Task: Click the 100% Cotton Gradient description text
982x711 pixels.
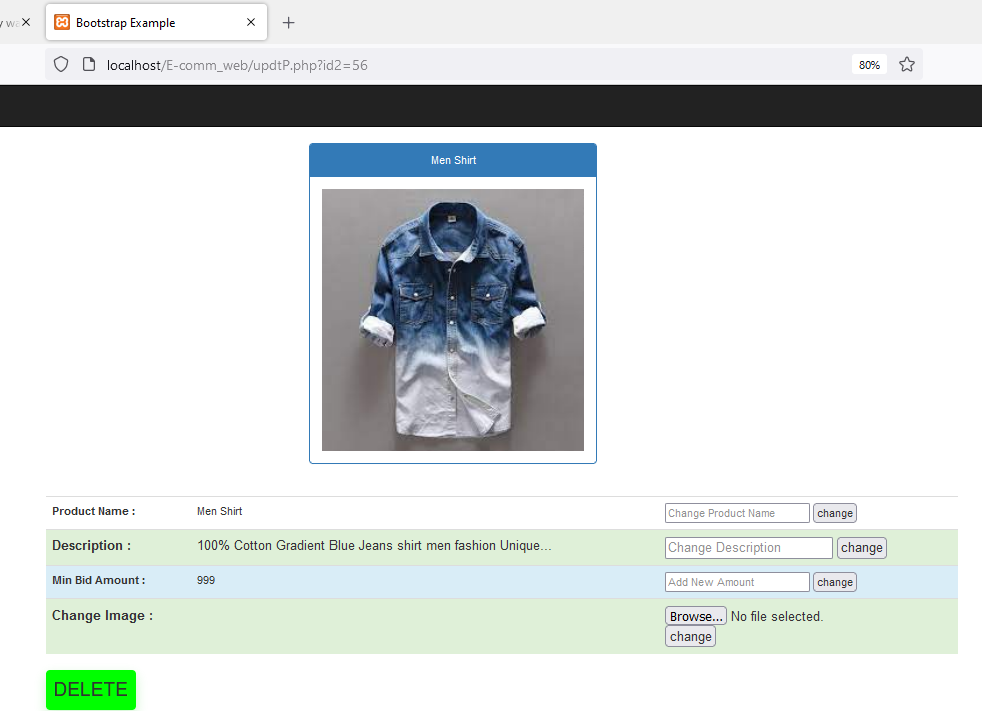Action: click(374, 546)
